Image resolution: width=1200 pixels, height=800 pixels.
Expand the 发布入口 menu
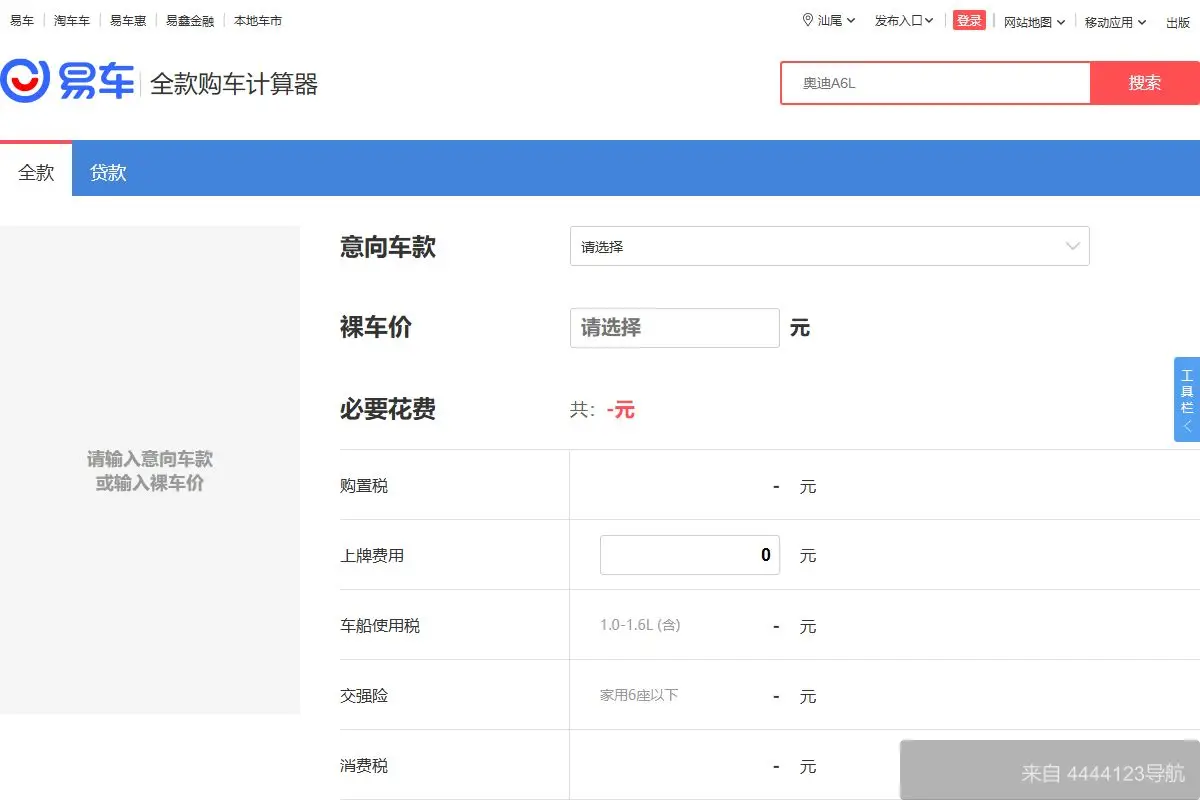coord(904,21)
